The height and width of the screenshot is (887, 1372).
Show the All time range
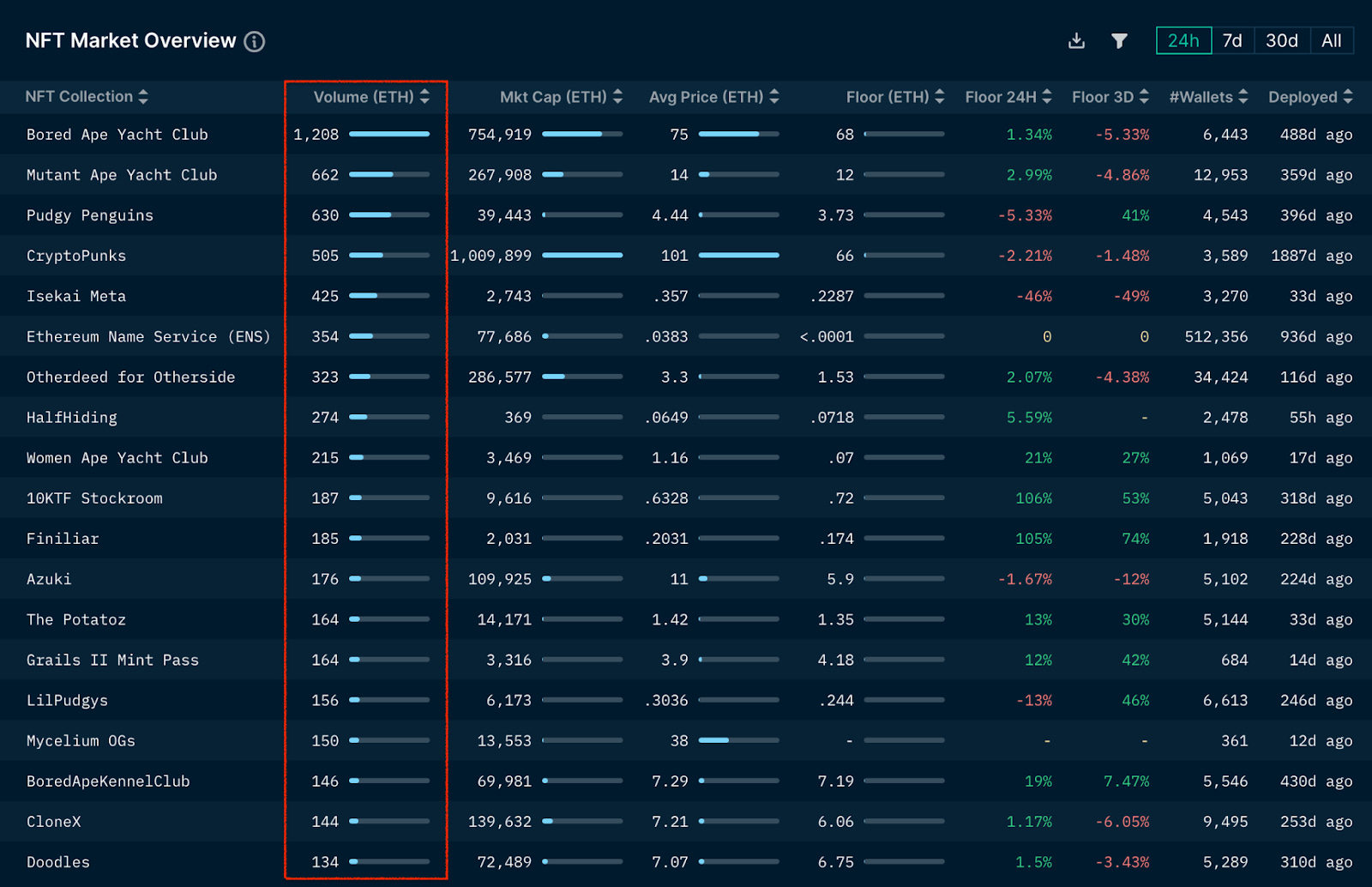(1332, 40)
